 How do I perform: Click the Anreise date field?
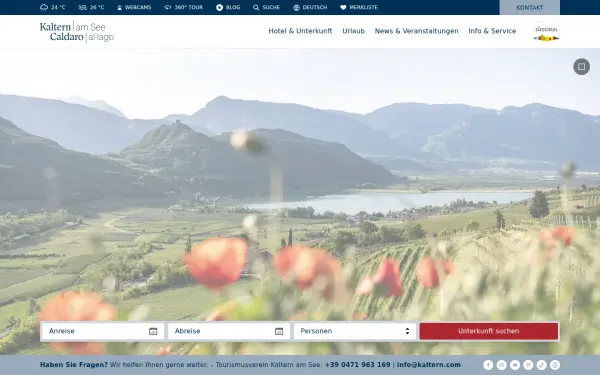pos(103,331)
